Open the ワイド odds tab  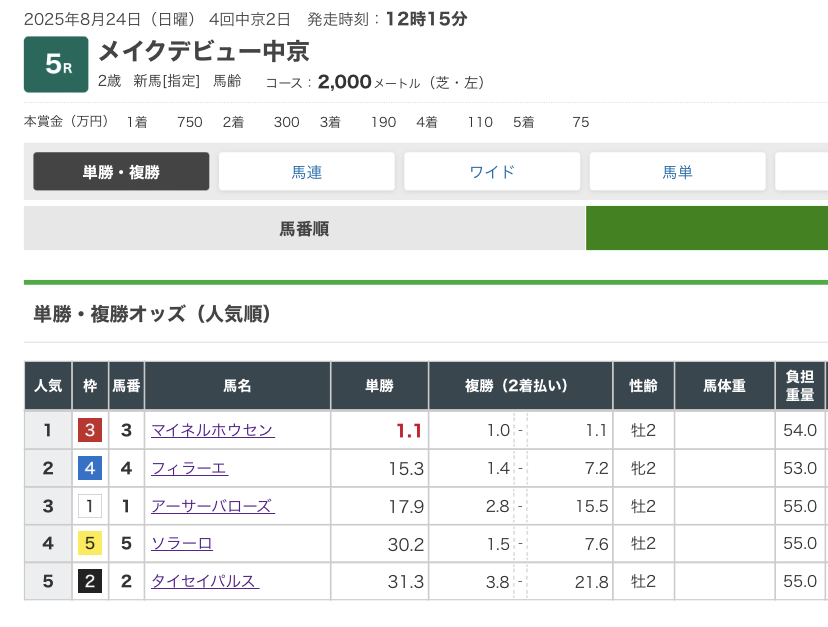click(492, 172)
